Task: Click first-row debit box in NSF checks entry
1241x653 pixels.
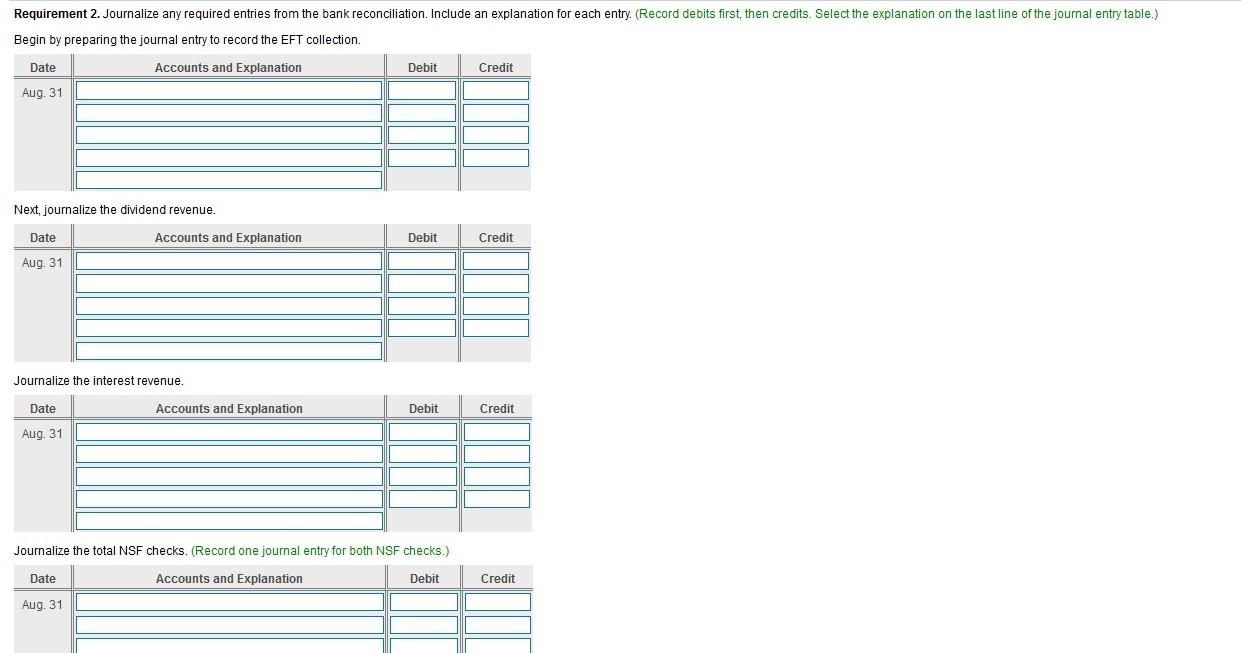Action: click(x=424, y=602)
